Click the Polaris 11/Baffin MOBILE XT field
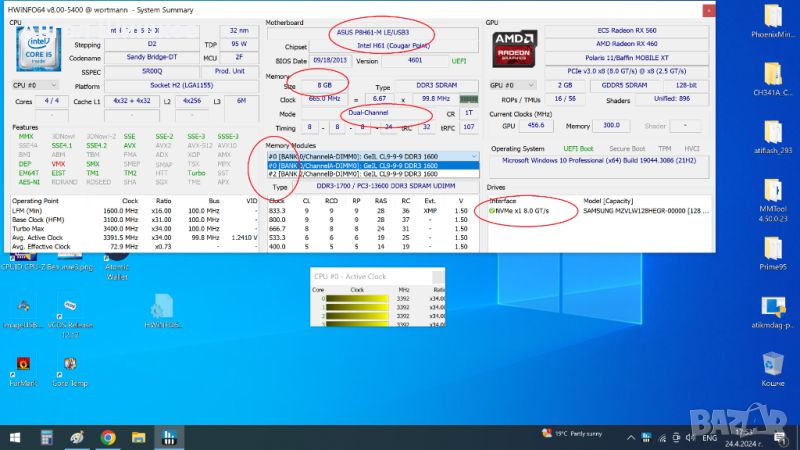 pos(627,58)
